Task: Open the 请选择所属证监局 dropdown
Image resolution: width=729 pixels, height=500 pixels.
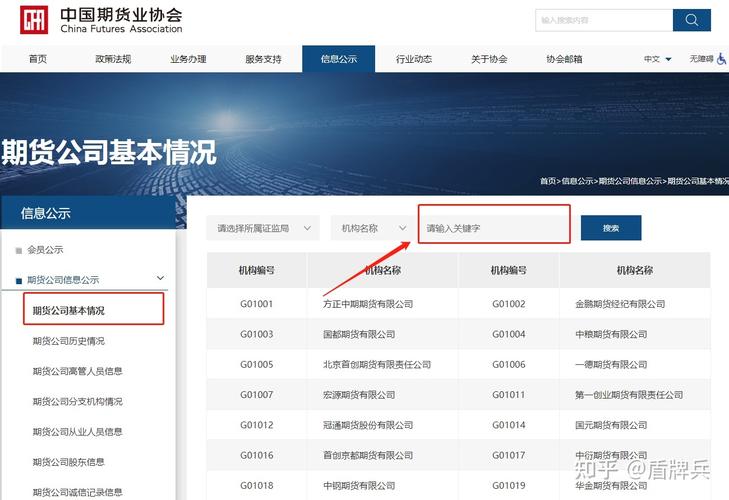Action: [263, 228]
